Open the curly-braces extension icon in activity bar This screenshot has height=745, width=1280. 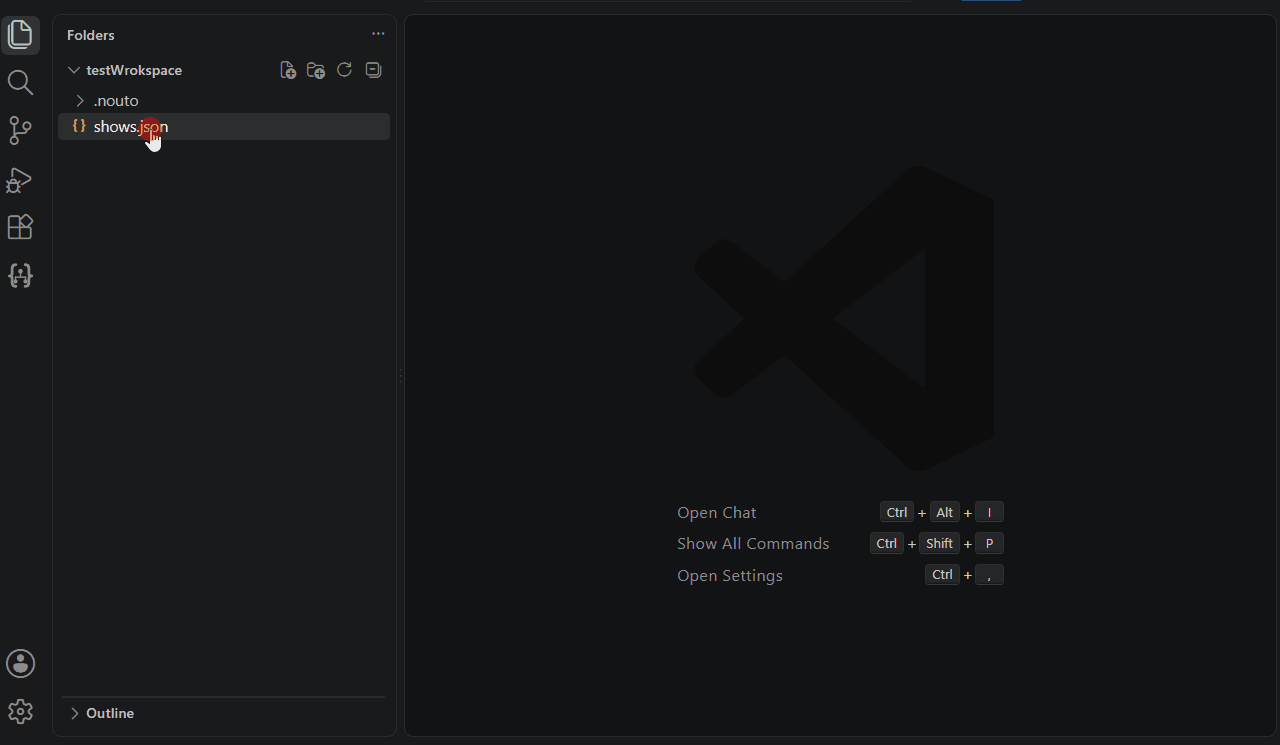20,275
